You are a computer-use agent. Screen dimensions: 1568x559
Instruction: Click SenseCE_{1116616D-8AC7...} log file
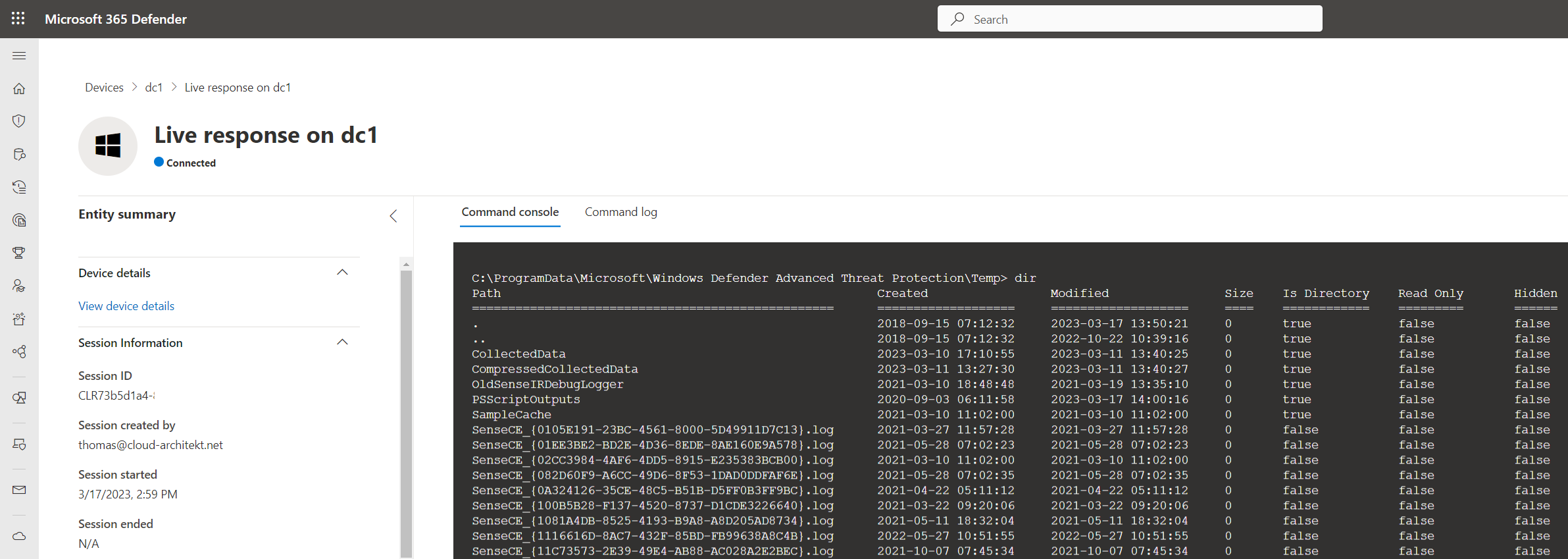tap(653, 535)
